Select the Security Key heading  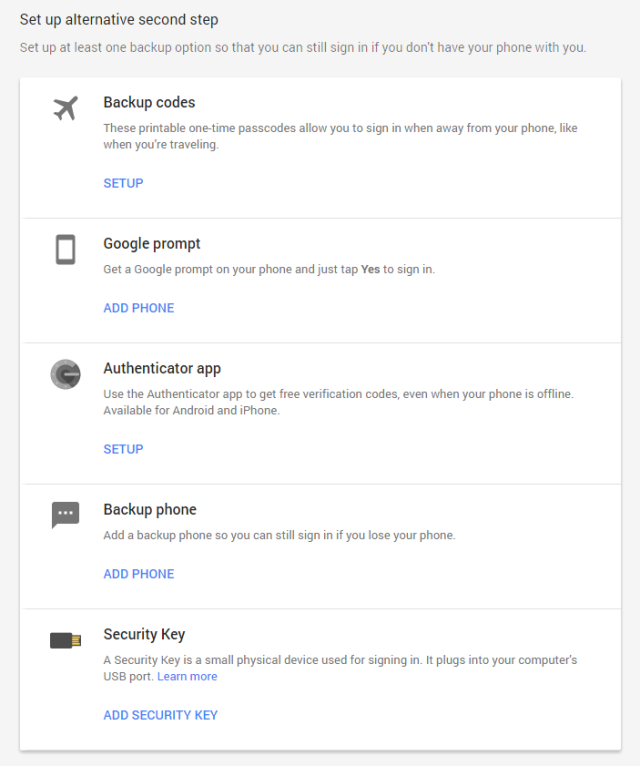pyautogui.click(x=144, y=635)
